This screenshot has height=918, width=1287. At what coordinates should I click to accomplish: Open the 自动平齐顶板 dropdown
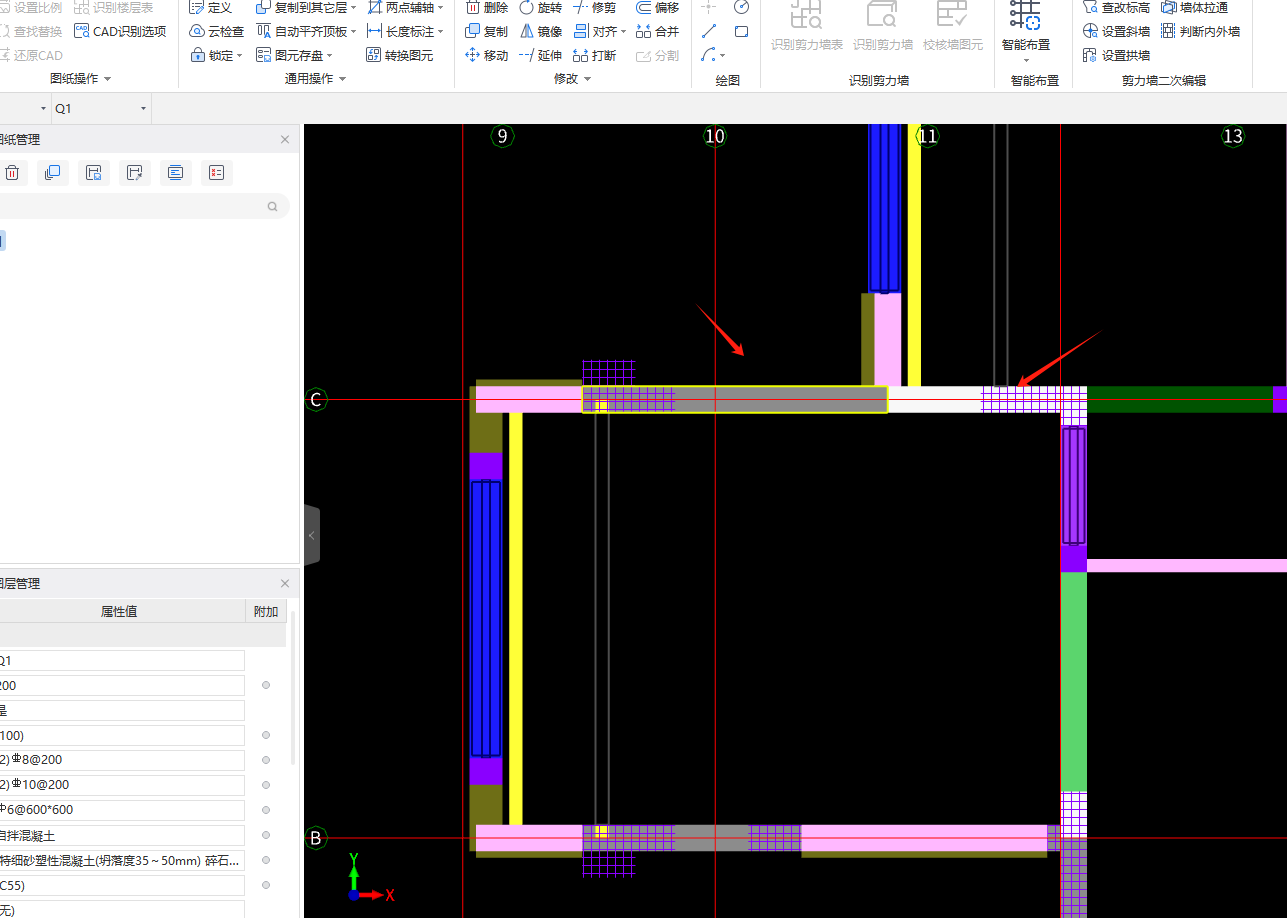(354, 32)
